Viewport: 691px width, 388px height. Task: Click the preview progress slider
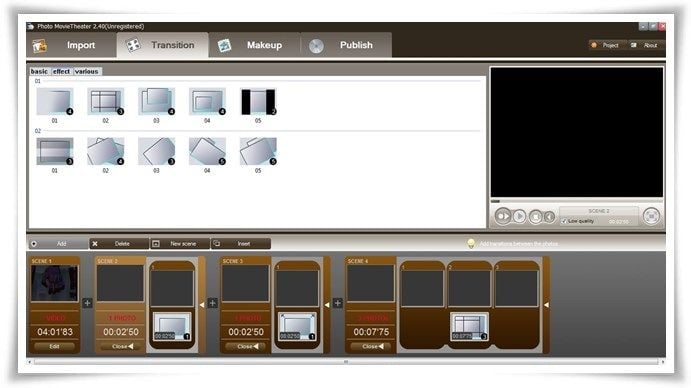point(576,201)
